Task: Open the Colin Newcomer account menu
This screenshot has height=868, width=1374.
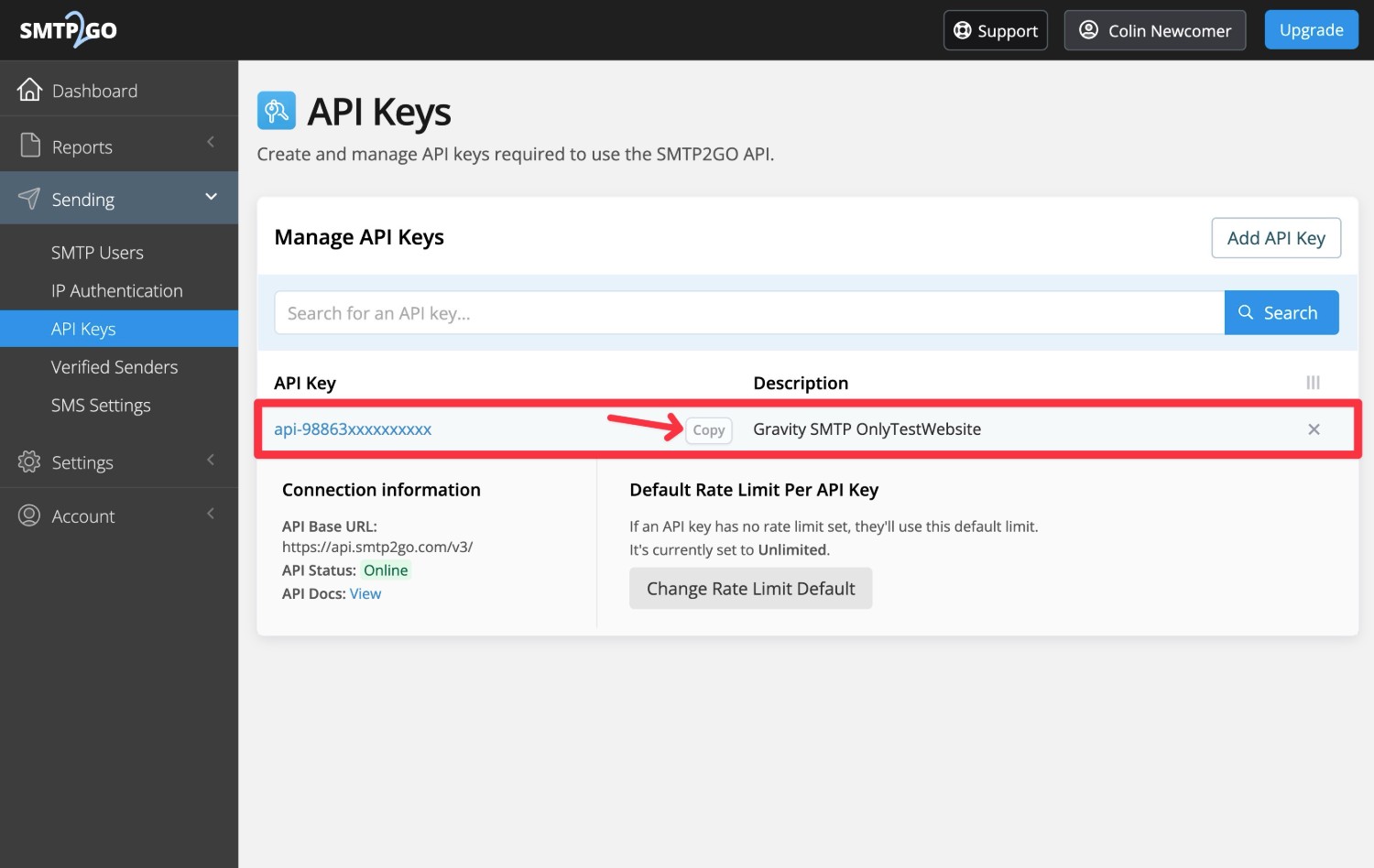Action: [1155, 30]
